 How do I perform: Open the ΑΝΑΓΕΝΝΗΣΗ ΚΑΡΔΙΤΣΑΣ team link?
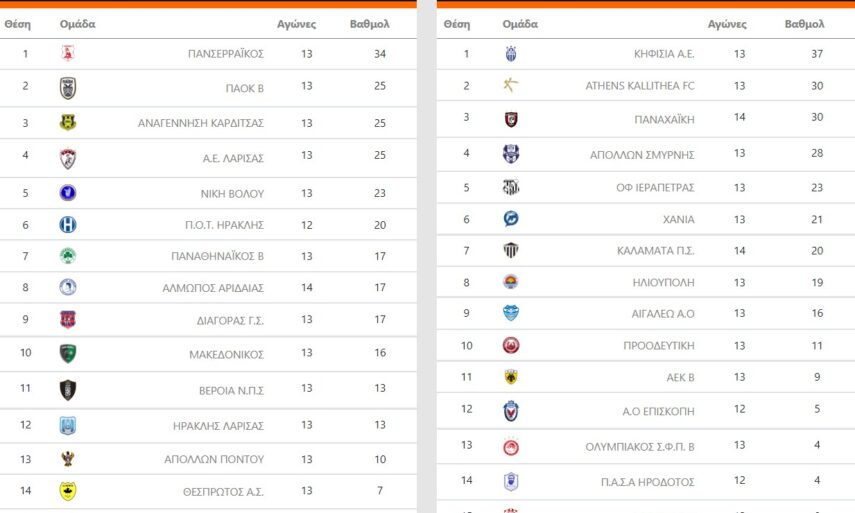coord(200,124)
